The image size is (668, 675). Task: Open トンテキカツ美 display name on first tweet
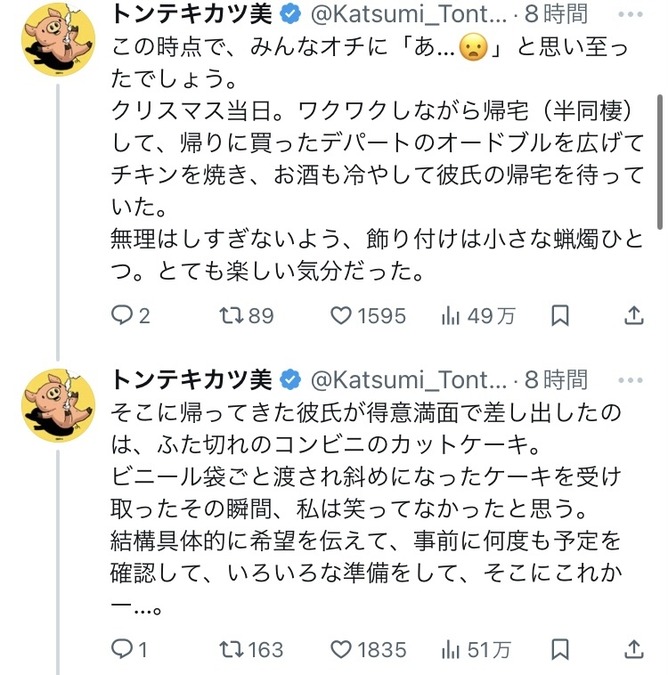pos(190,15)
